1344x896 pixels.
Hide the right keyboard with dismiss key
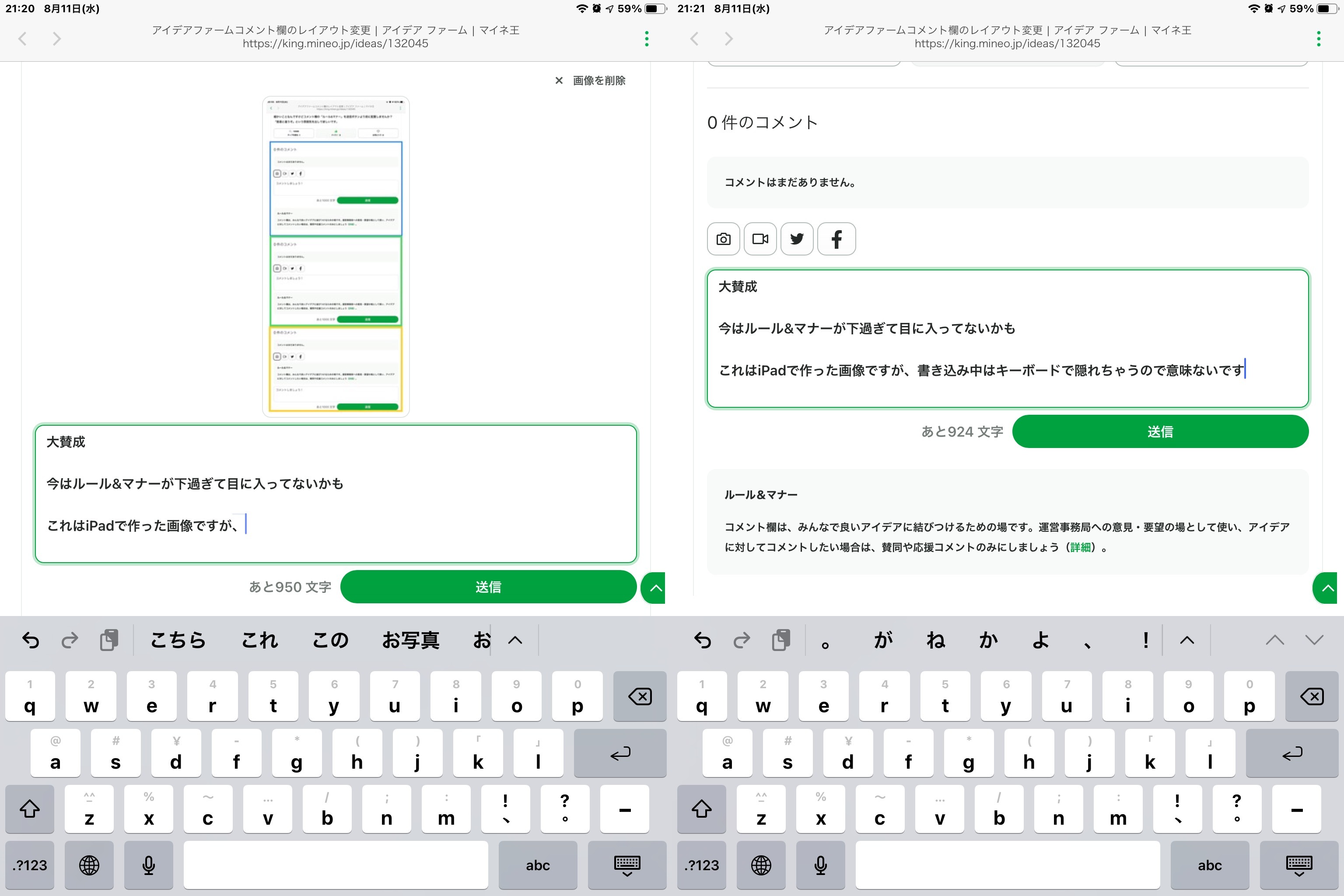tap(1298, 865)
